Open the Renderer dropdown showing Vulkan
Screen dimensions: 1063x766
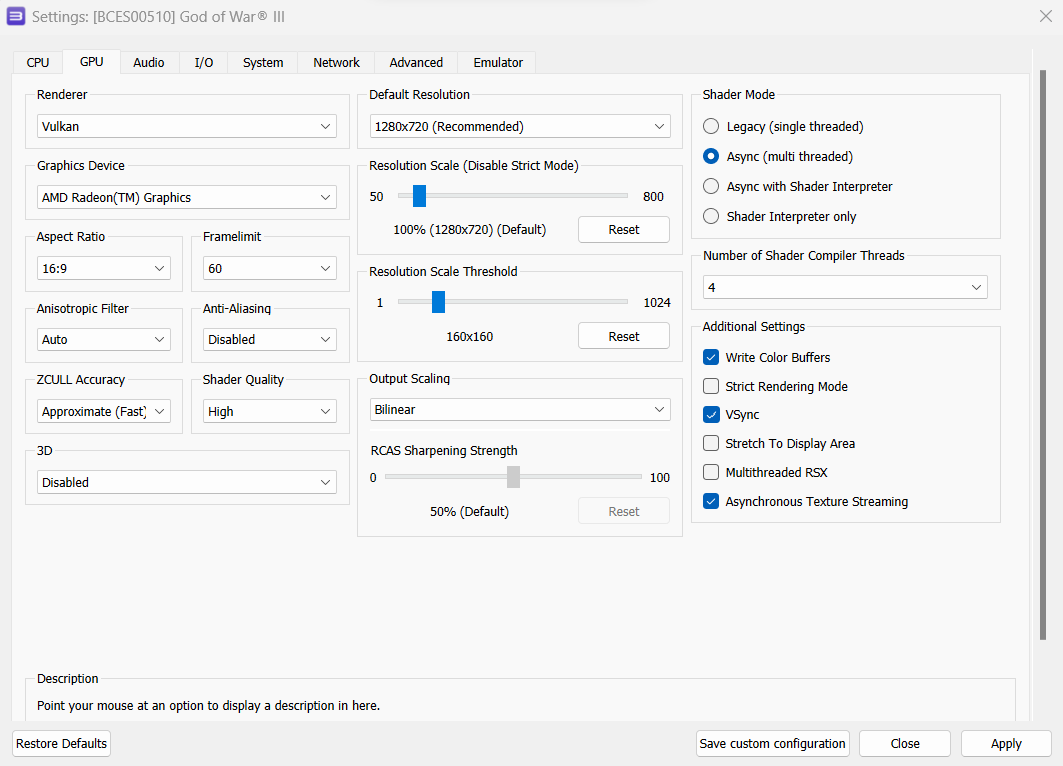tap(186, 126)
